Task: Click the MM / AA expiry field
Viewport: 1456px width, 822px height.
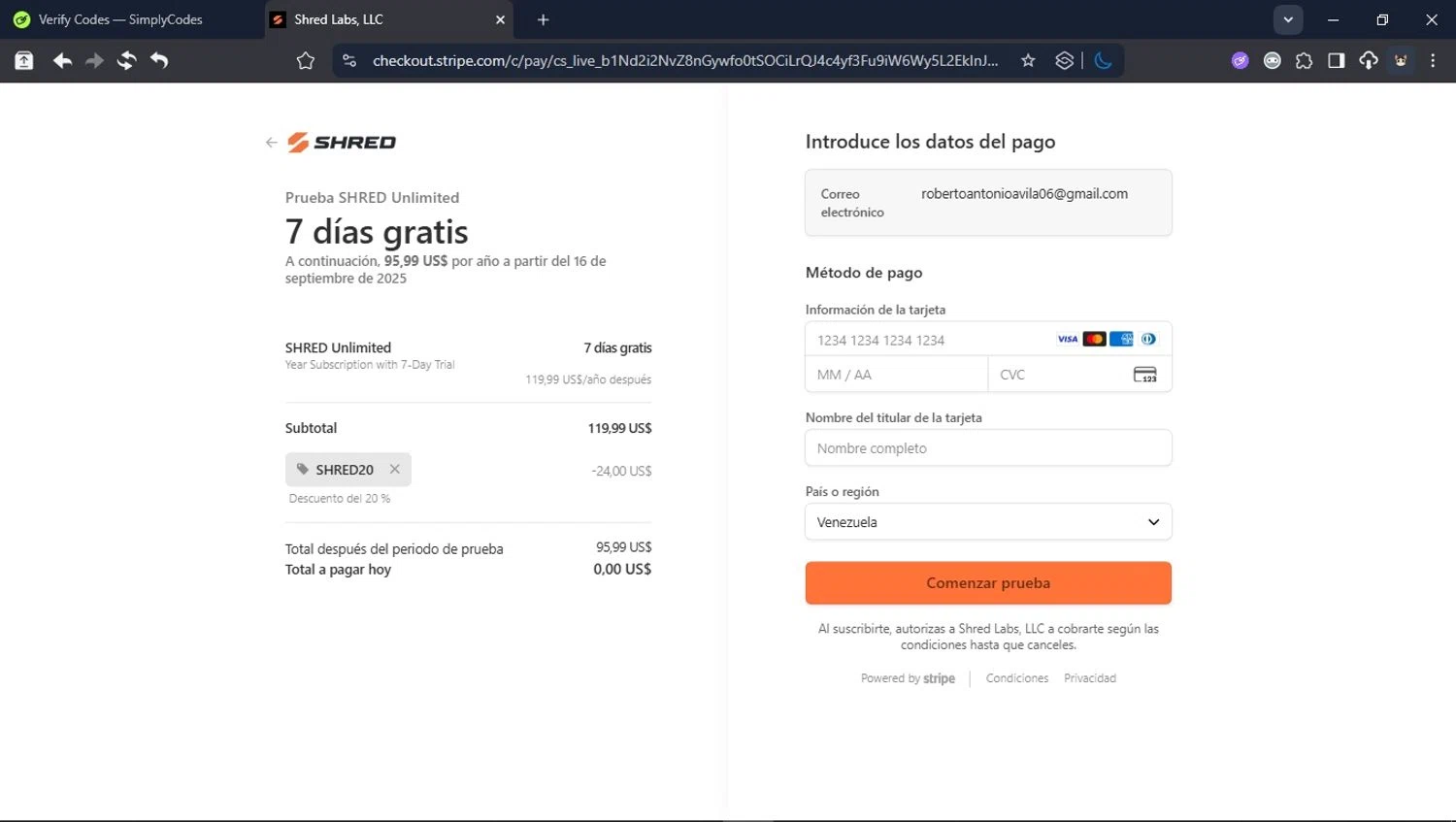Action: point(896,375)
